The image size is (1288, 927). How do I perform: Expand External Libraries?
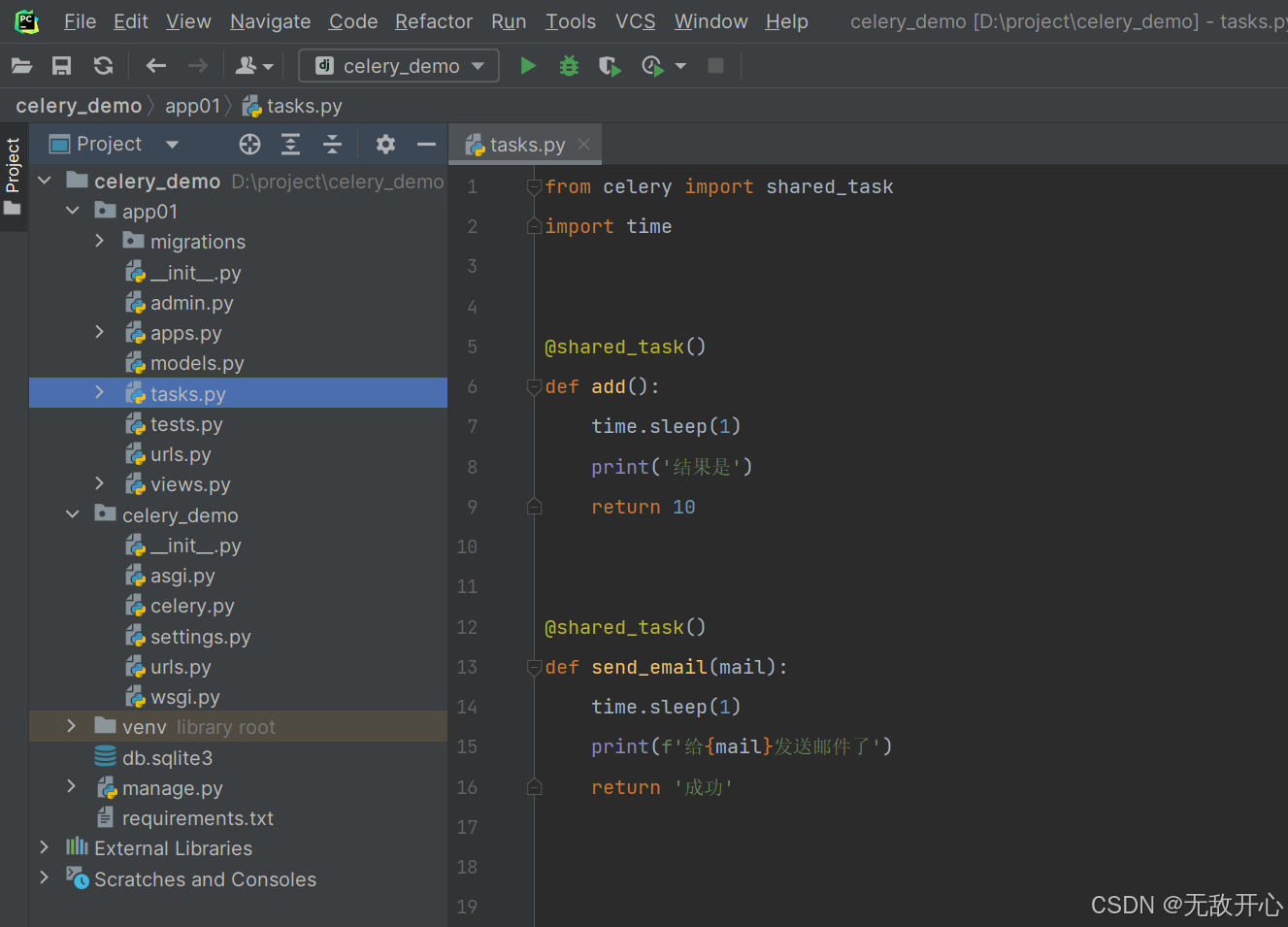(45, 847)
